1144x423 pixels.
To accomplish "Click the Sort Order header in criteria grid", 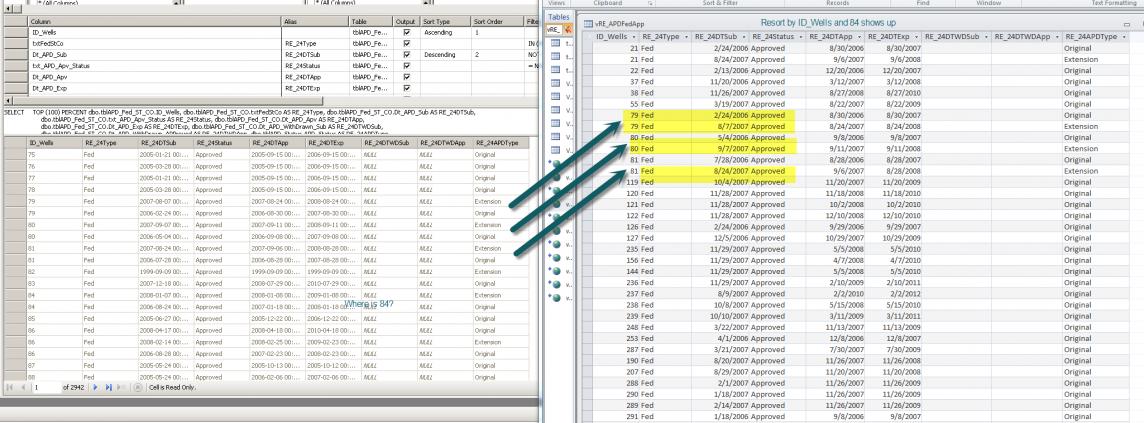I will tap(498, 22).
